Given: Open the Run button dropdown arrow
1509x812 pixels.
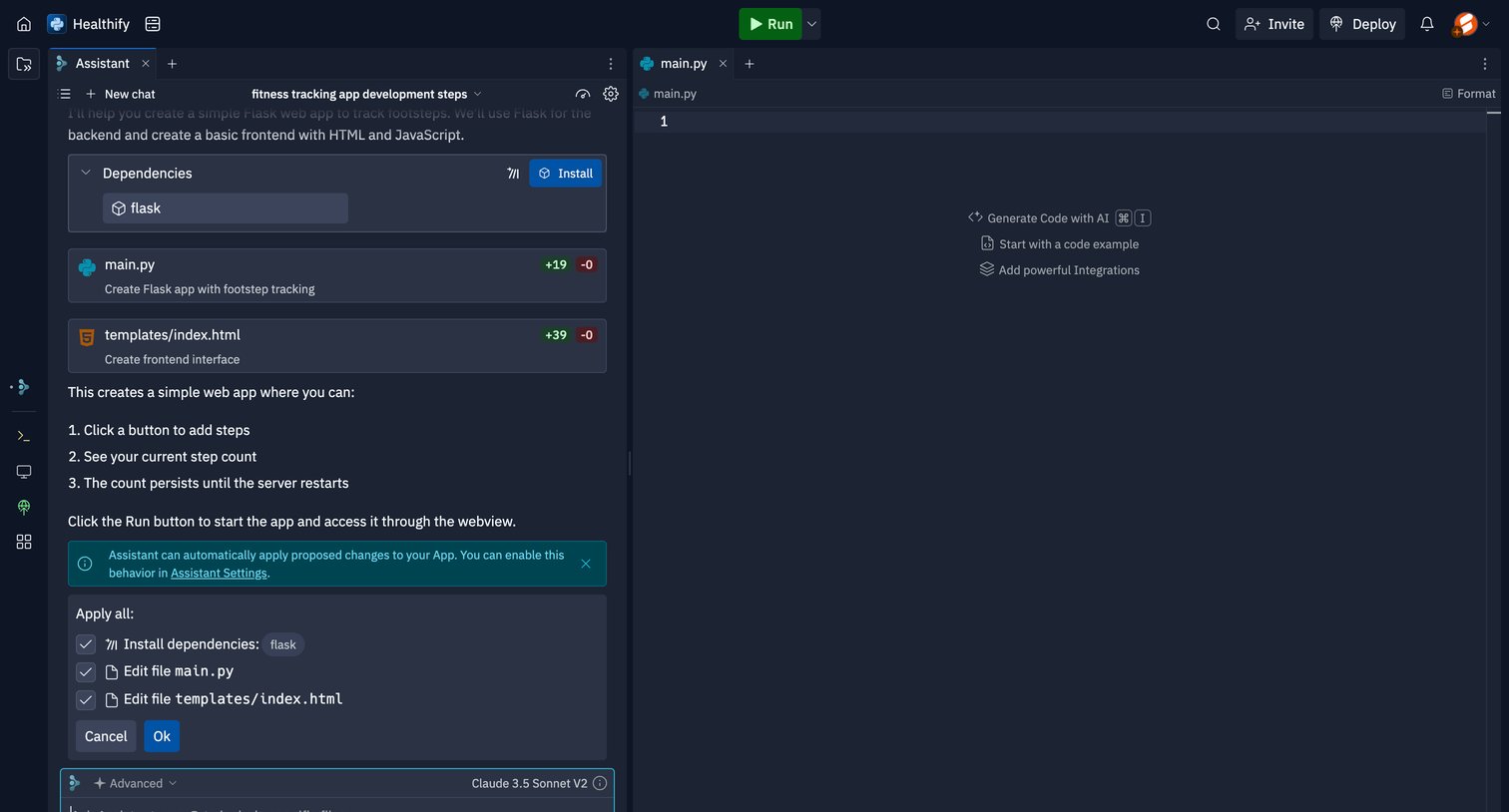Looking at the screenshot, I should (x=811, y=24).
